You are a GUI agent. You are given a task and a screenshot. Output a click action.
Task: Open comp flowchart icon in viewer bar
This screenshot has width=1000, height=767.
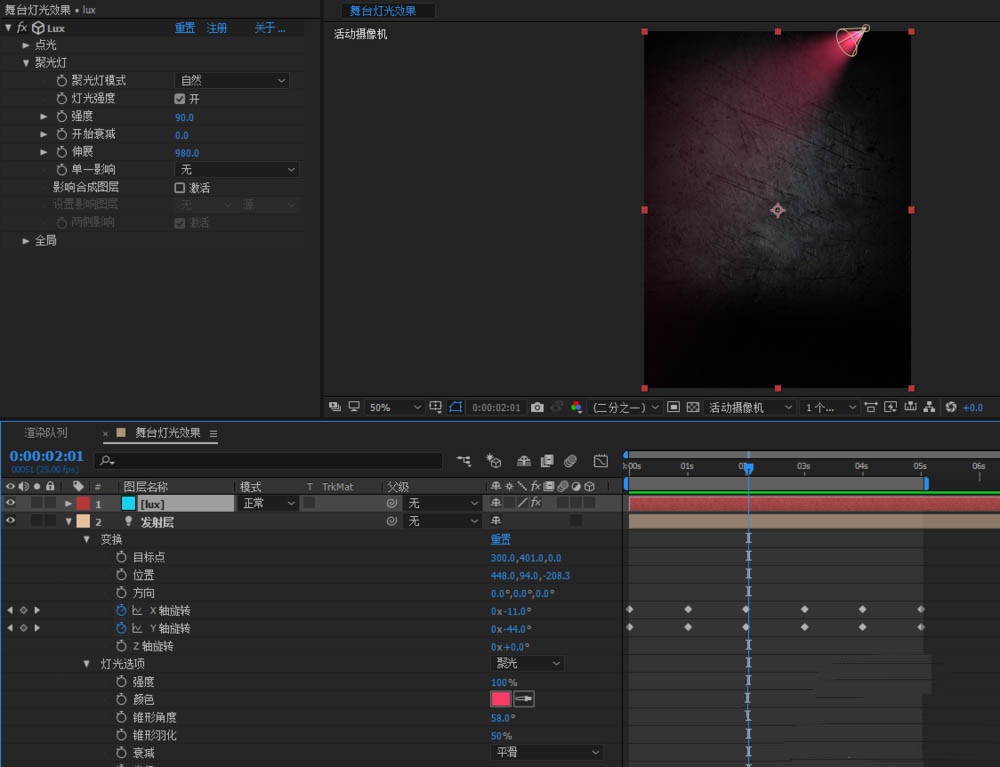(929, 407)
